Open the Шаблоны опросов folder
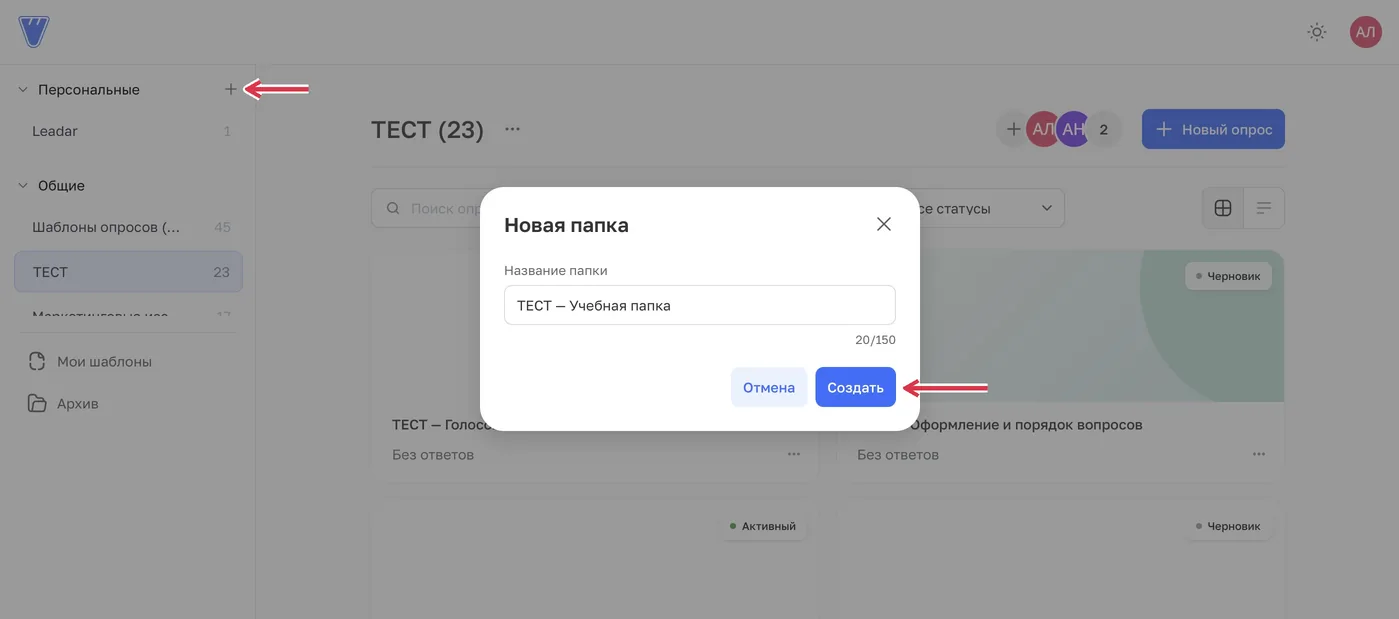This screenshot has height=619, width=1399. pos(128,227)
